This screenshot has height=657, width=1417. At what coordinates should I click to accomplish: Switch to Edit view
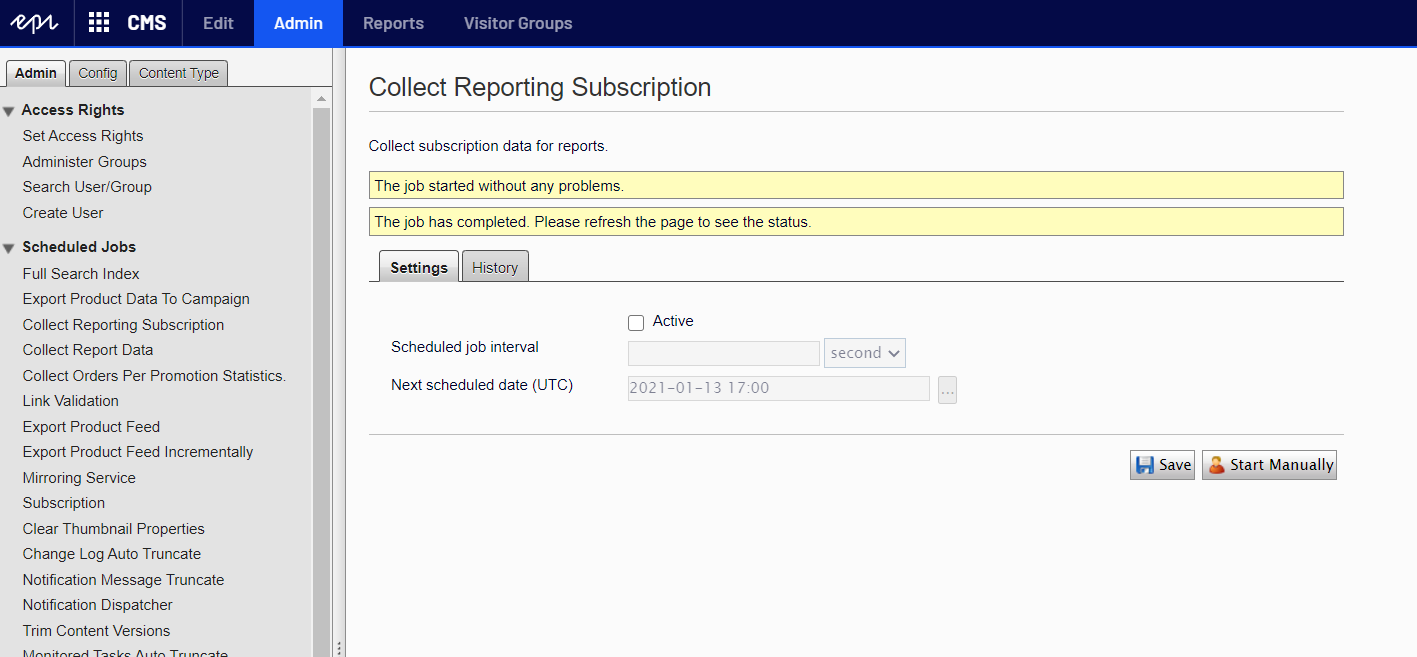(218, 23)
